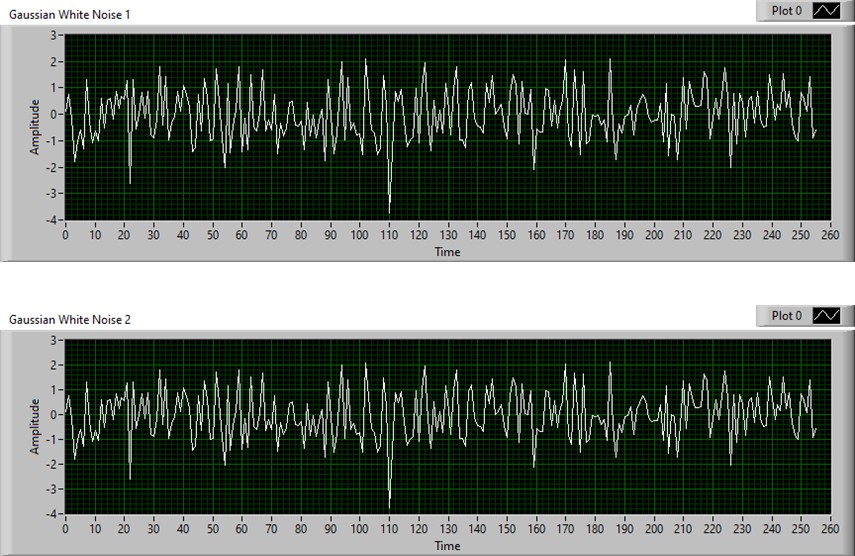Click x-axis tick 240 on Noise 2 graph
Screen dimensions: 855x556
[772, 529]
